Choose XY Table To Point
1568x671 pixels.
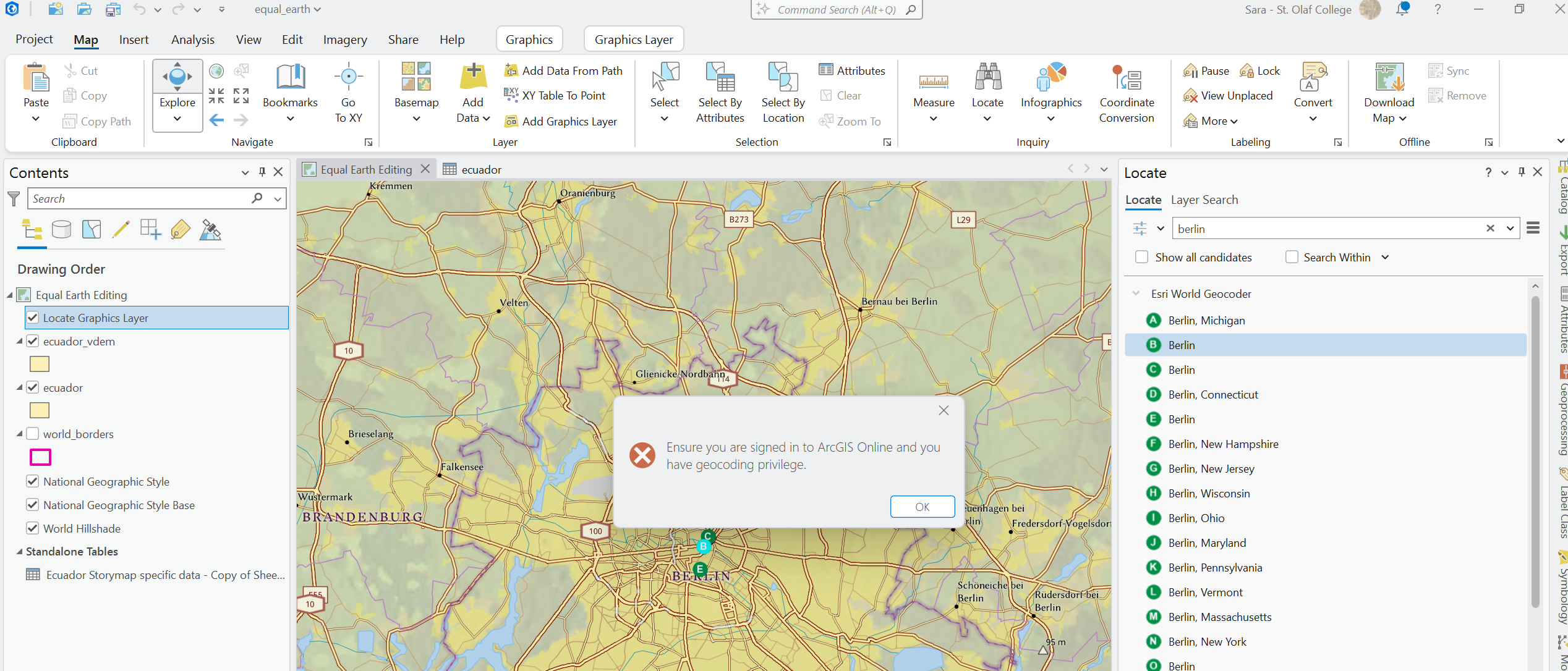(x=555, y=95)
